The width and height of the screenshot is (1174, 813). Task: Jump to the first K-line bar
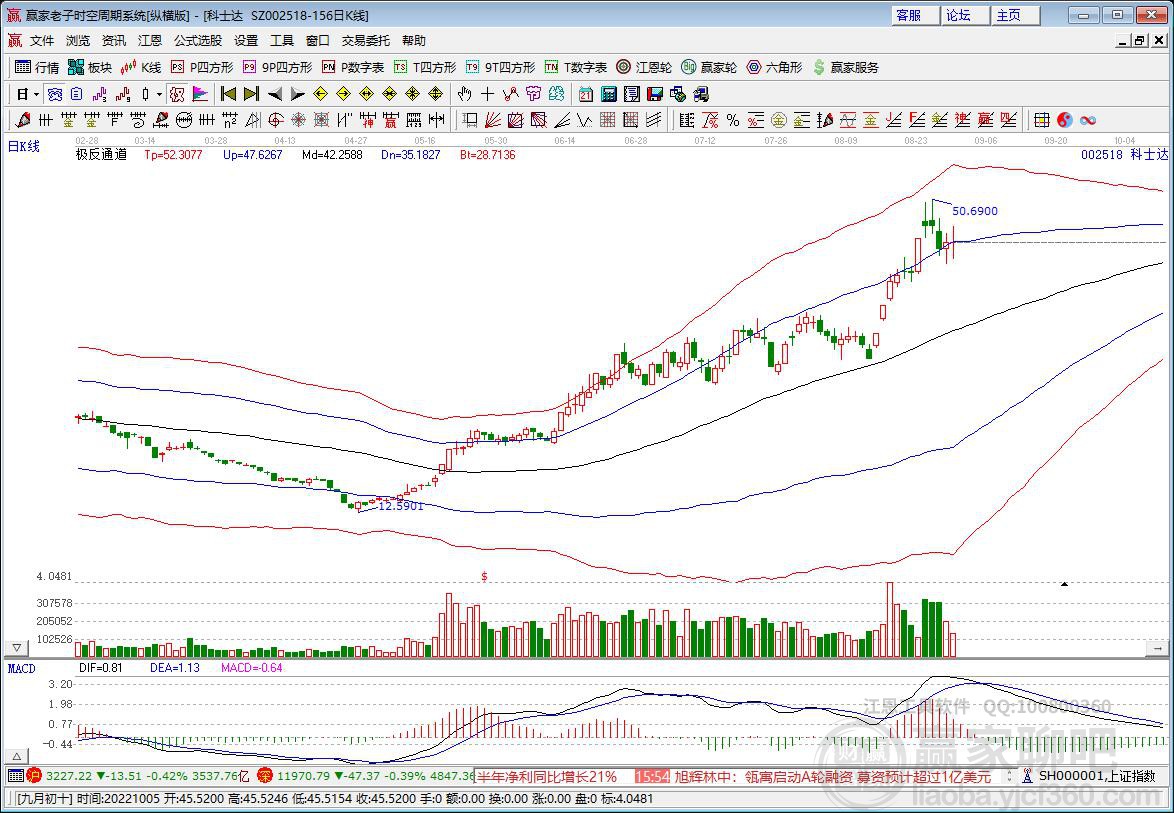[228, 94]
